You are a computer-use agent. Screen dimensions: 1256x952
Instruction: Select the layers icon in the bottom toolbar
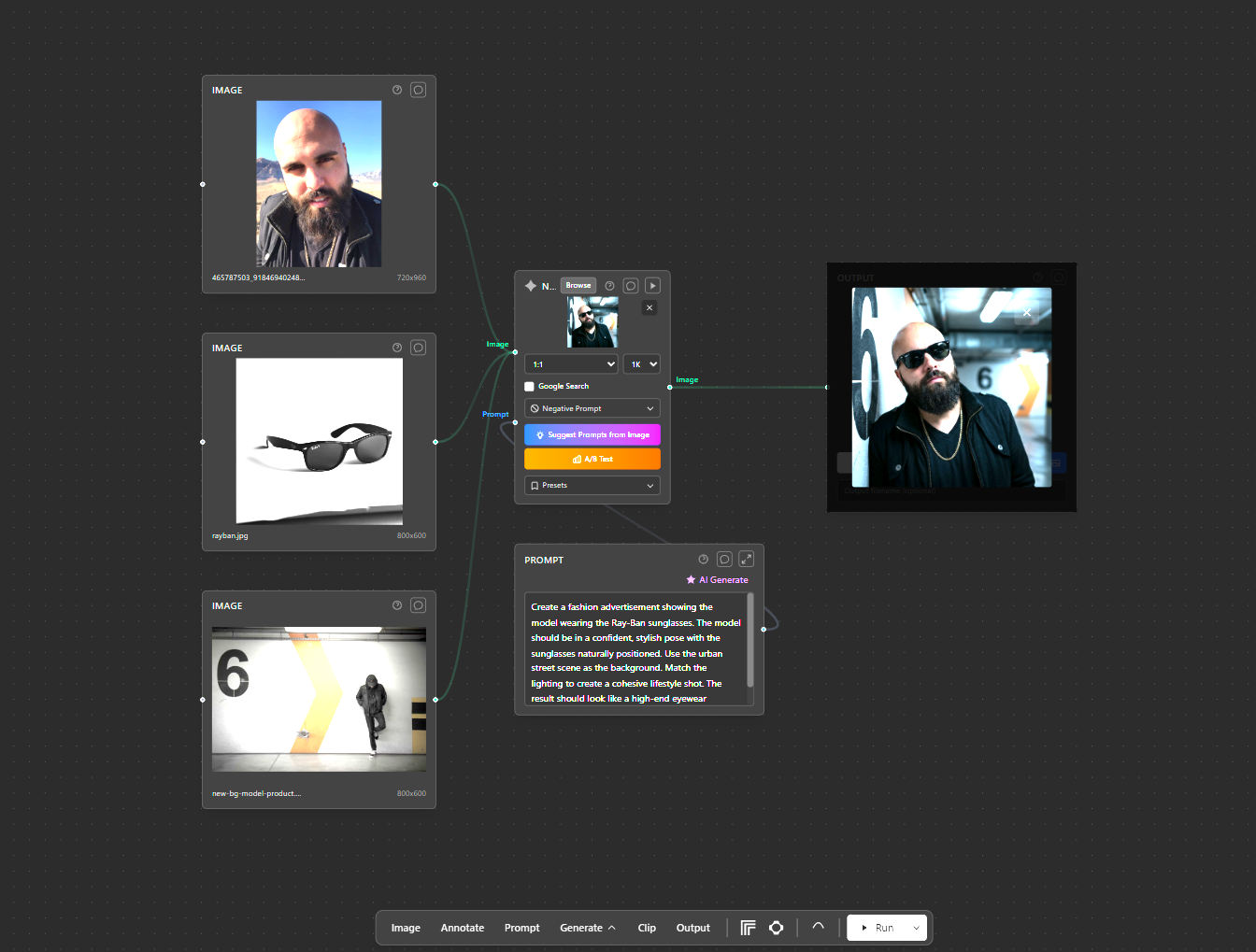pyautogui.click(x=748, y=927)
